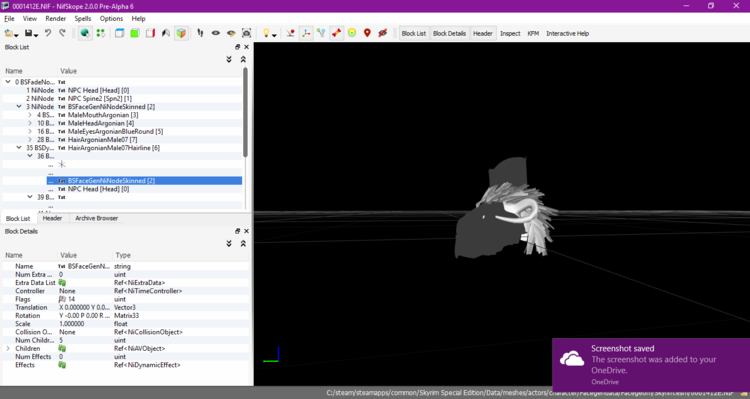
Task: Open the Load icon dropdown arrow
Action: (x=17, y=35)
